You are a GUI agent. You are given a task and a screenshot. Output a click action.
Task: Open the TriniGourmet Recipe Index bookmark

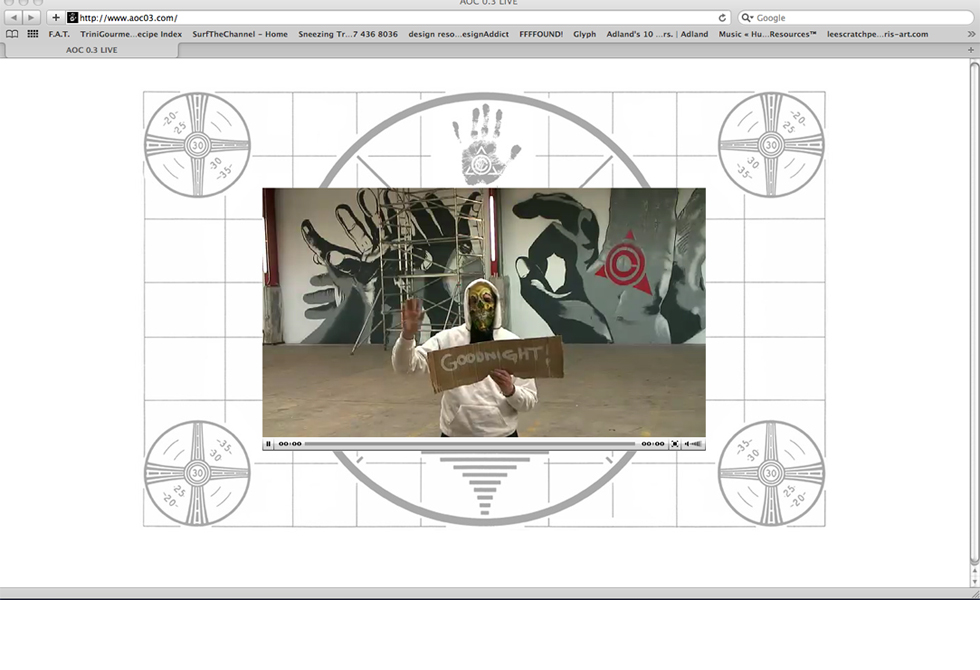[131, 34]
